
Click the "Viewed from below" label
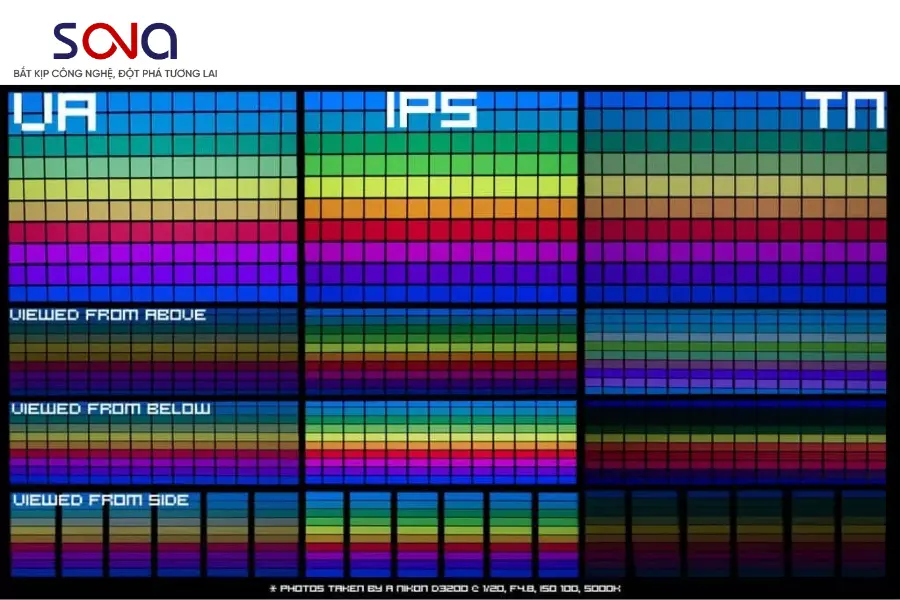pyautogui.click(x=110, y=409)
